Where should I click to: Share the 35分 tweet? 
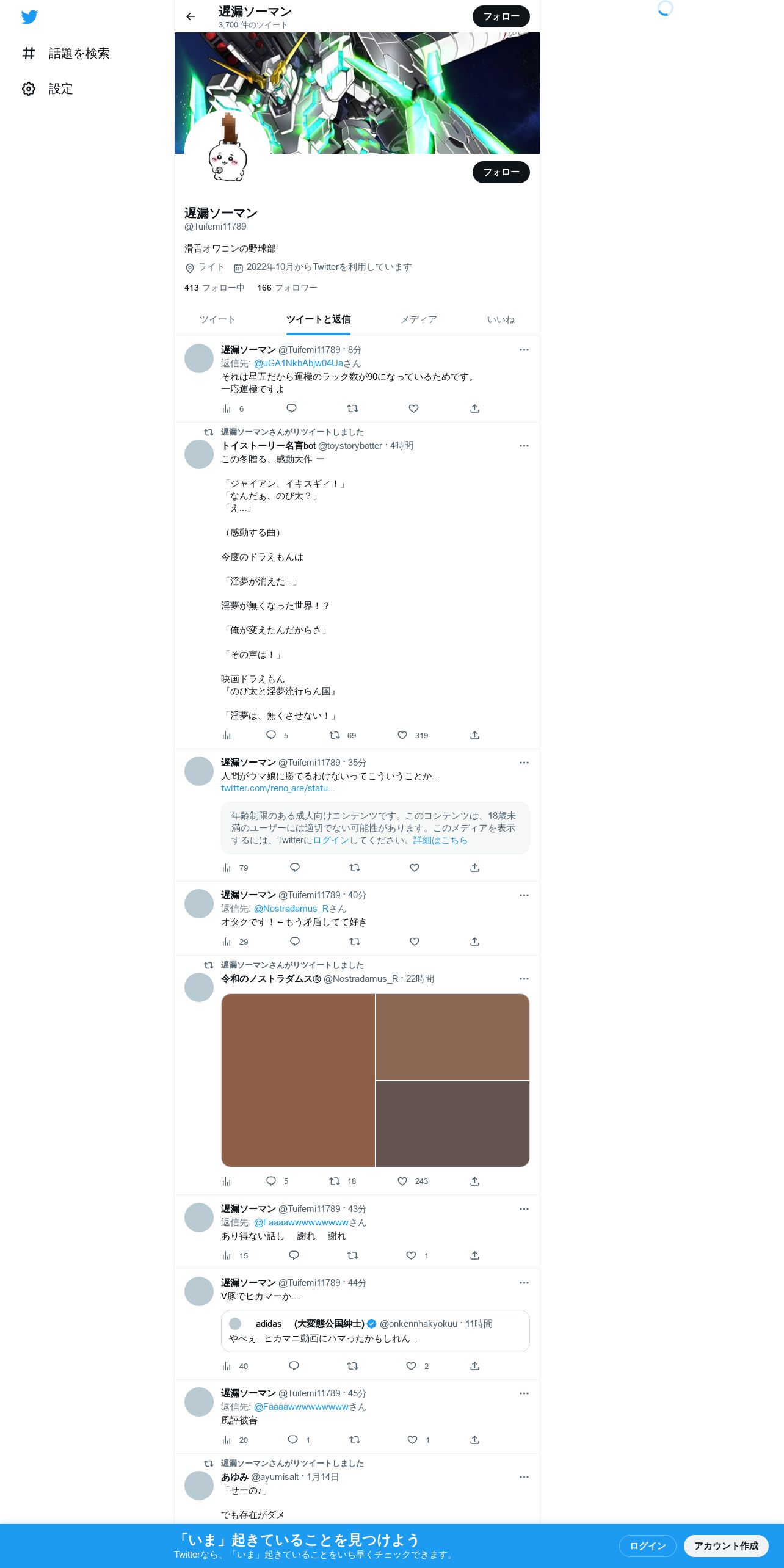(474, 868)
